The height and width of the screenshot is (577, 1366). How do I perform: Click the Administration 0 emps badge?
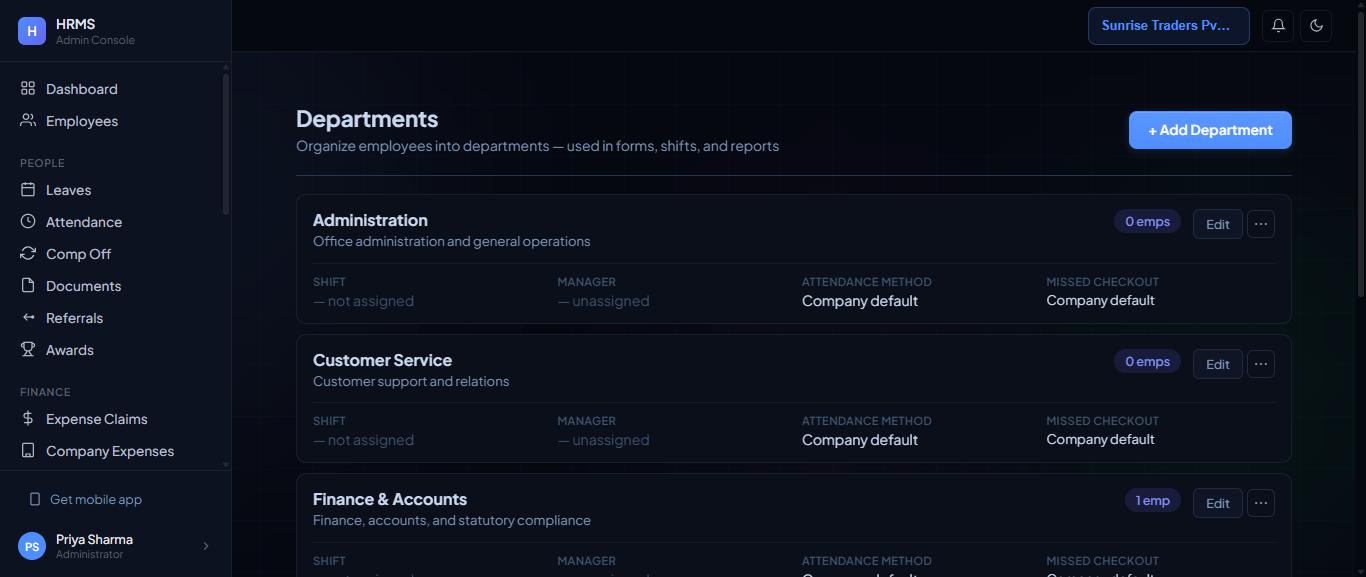tap(1147, 221)
